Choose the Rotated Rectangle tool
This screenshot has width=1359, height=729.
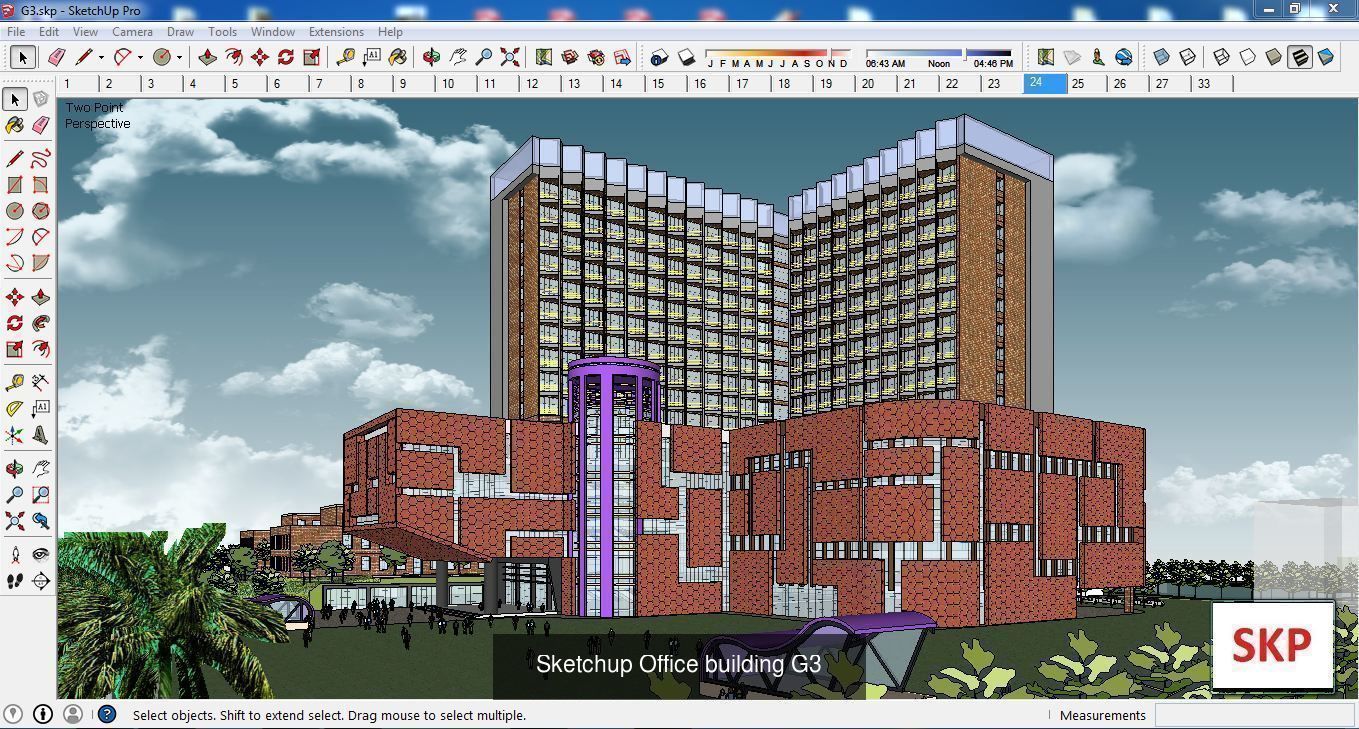(41, 185)
